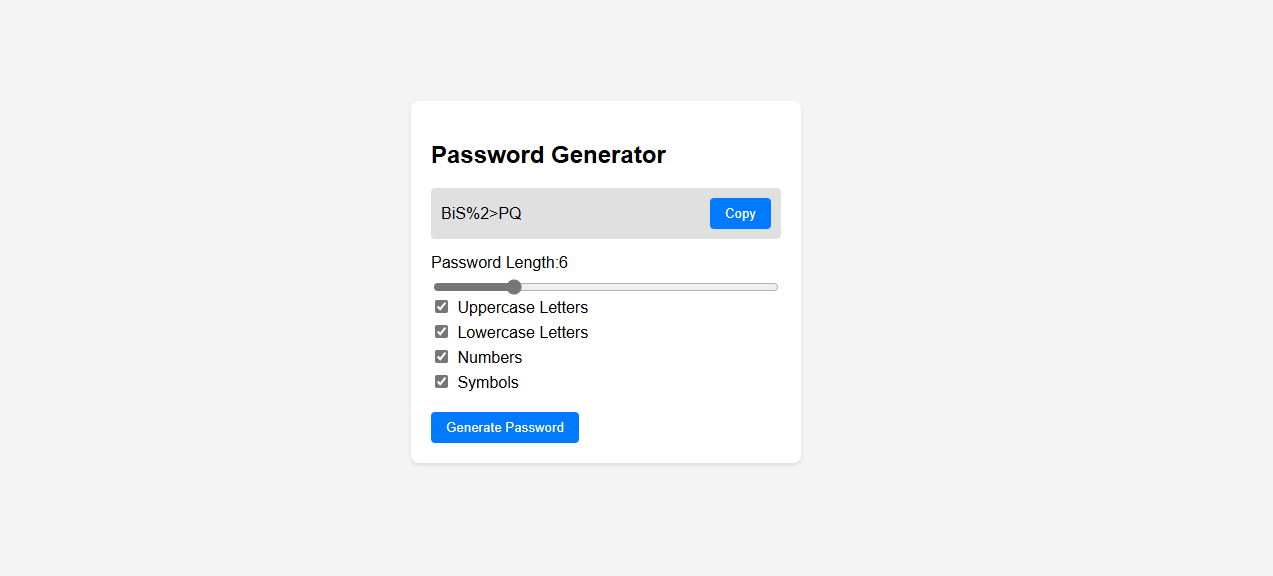Click the Lowercase Letters text label
Screen dimensions: 1273x576
tap(523, 332)
